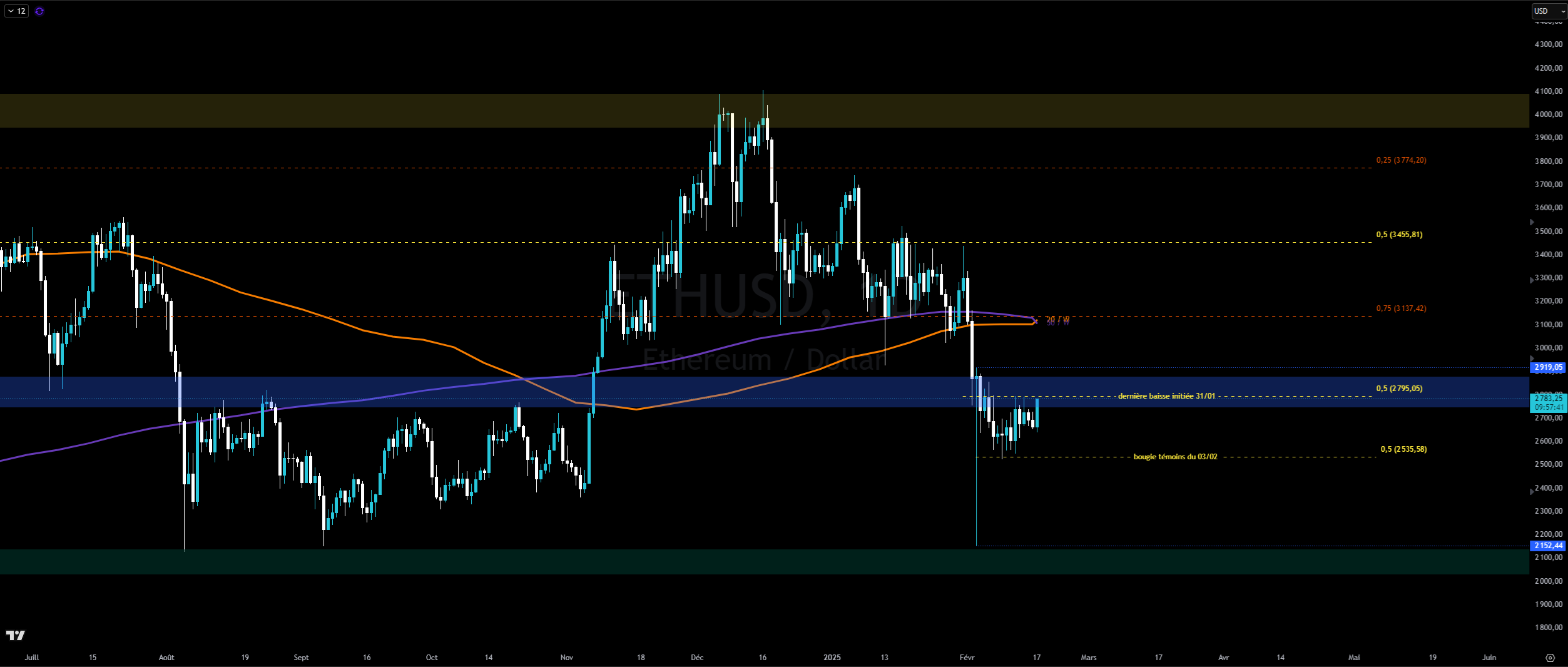The image size is (1568, 667).
Task: Select the 'bougie témoins du 03/02' annotation
Action: pyautogui.click(x=1175, y=457)
